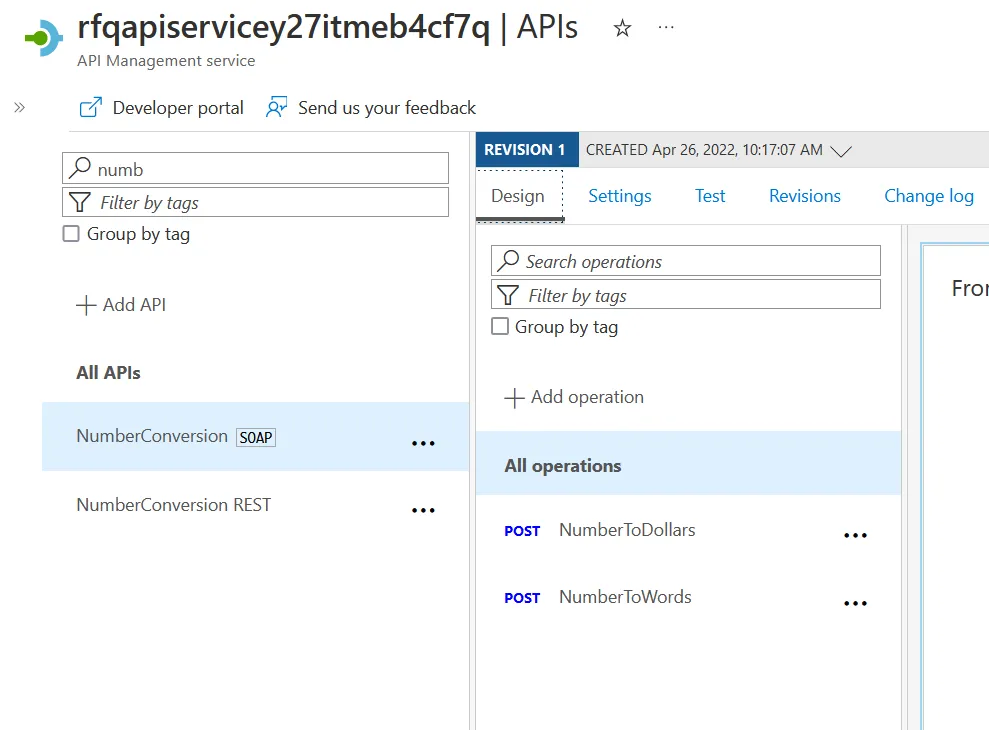Open options for NumberToDollars operation
This screenshot has height=730, width=989.
855,535
